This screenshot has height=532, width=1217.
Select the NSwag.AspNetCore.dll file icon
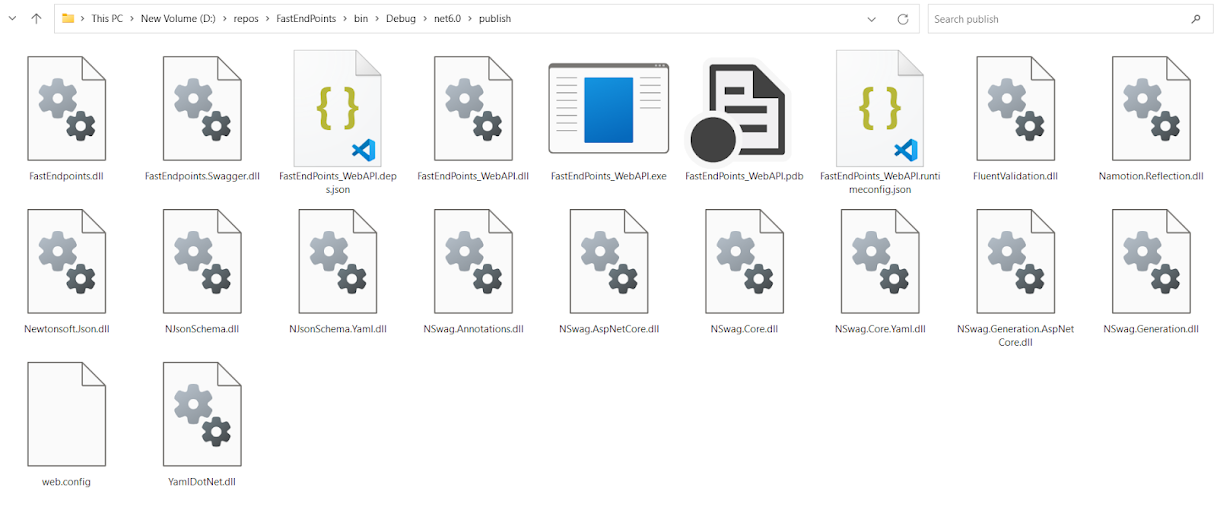[x=609, y=262]
